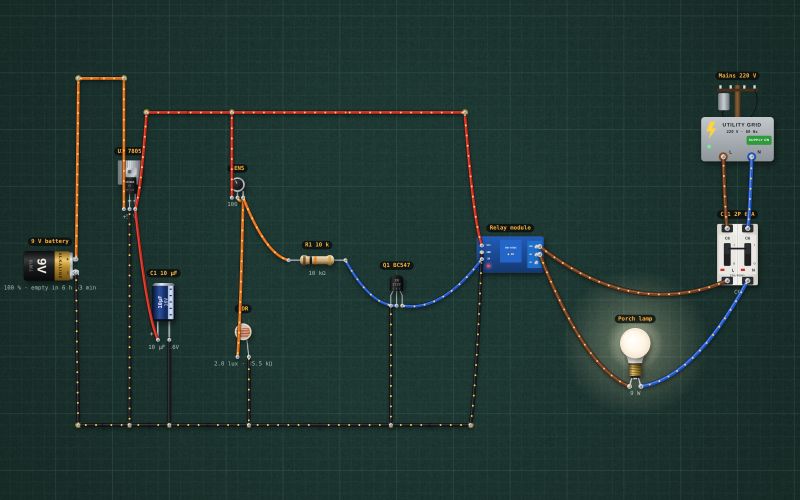Click the 'Mains 220 V' label
Viewport: 800px width, 500px height.
pyautogui.click(x=737, y=76)
